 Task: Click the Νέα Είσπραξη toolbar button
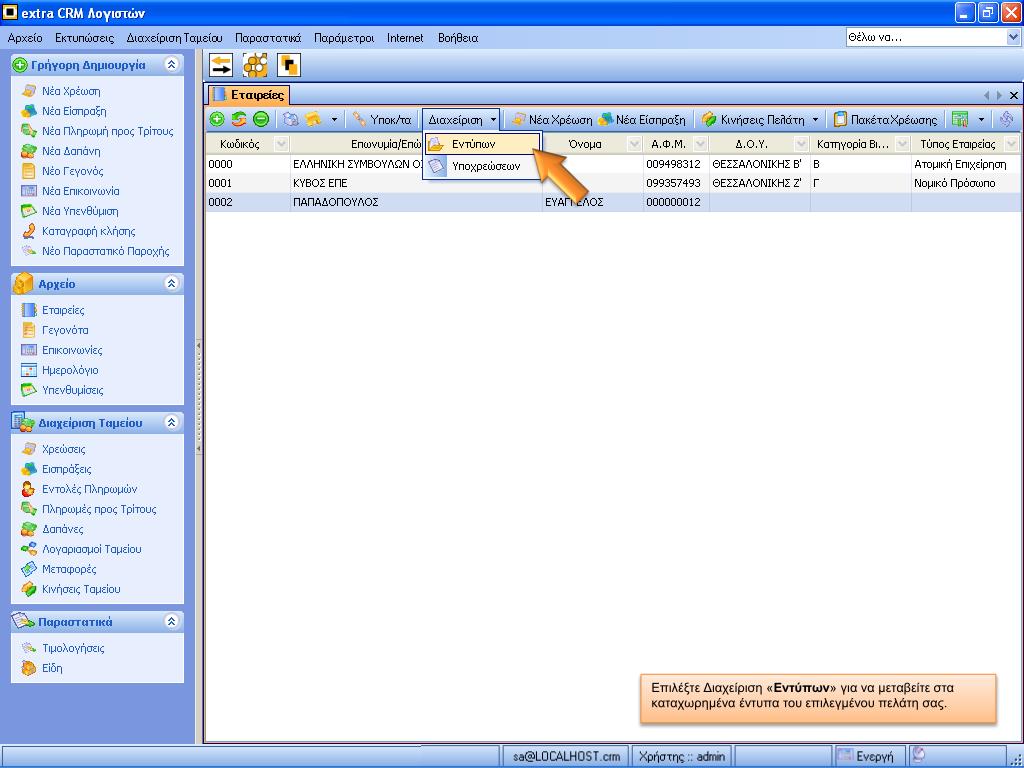pyautogui.click(x=642, y=120)
